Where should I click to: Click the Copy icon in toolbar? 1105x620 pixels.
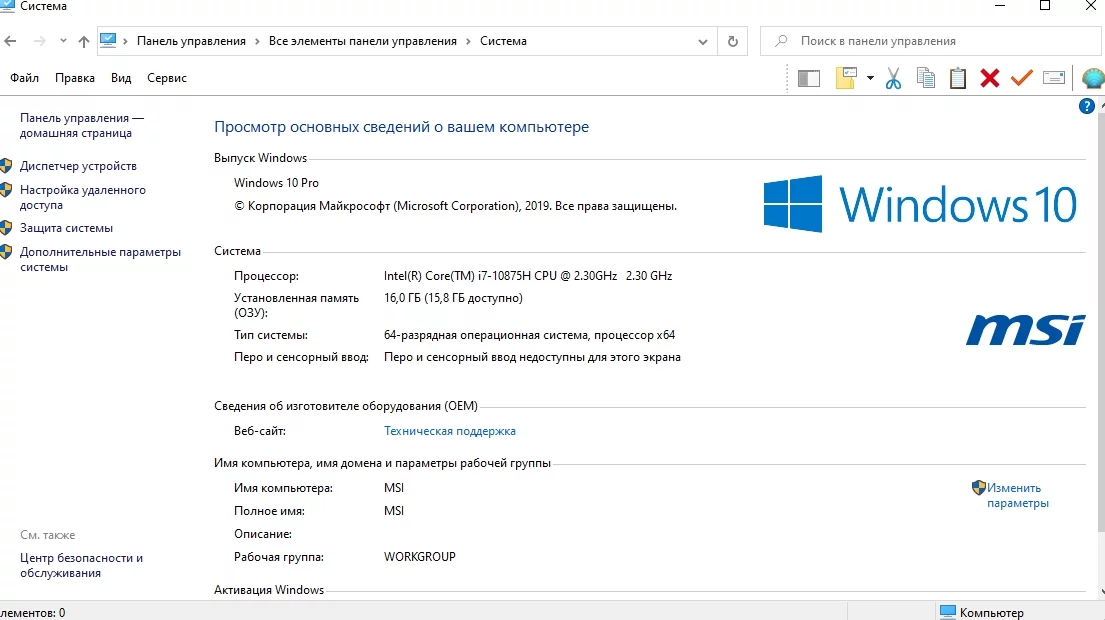pos(926,78)
